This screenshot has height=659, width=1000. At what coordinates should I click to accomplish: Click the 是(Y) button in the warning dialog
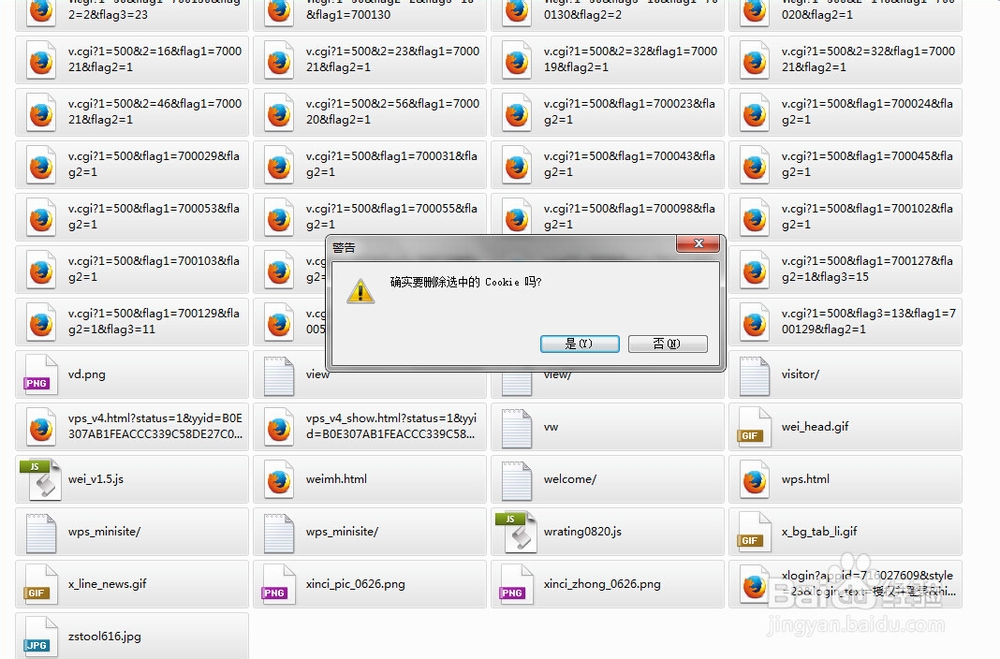[579, 344]
